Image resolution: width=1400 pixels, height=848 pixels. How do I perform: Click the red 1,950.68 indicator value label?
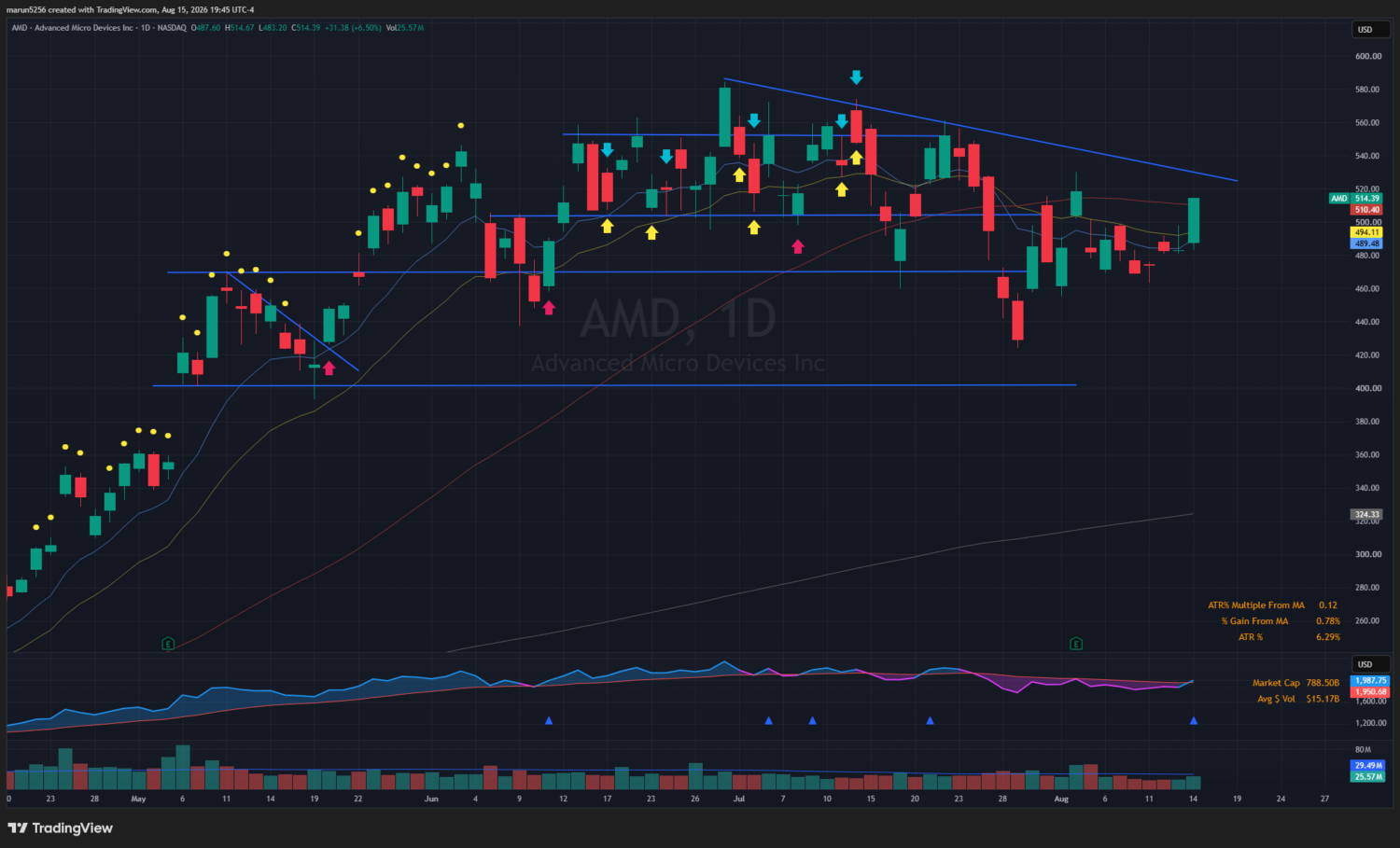(1371, 692)
